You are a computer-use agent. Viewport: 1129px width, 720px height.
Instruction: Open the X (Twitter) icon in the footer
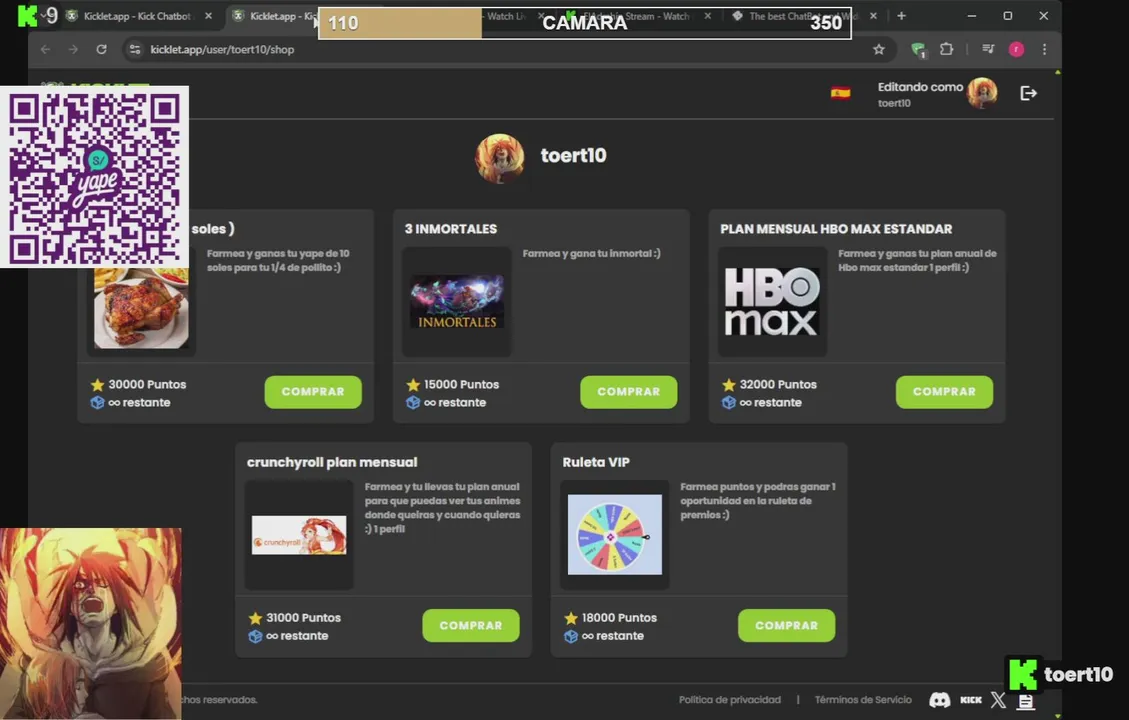(x=998, y=700)
